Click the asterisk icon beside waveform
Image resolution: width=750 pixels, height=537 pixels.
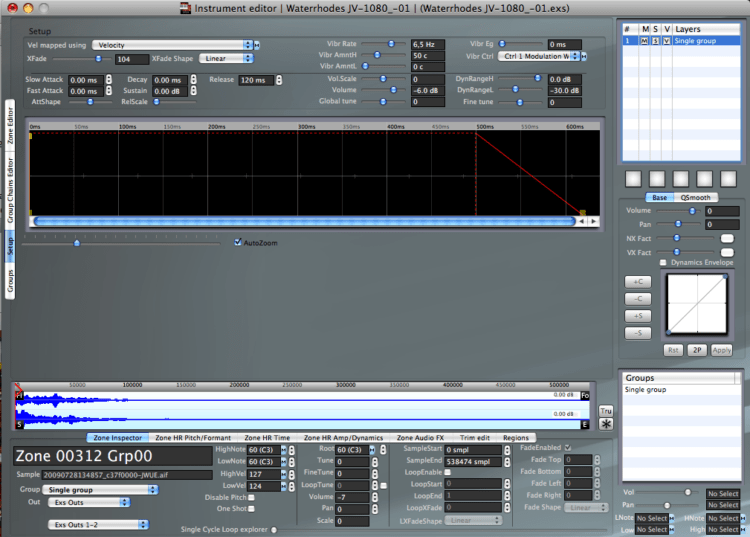click(x=606, y=424)
